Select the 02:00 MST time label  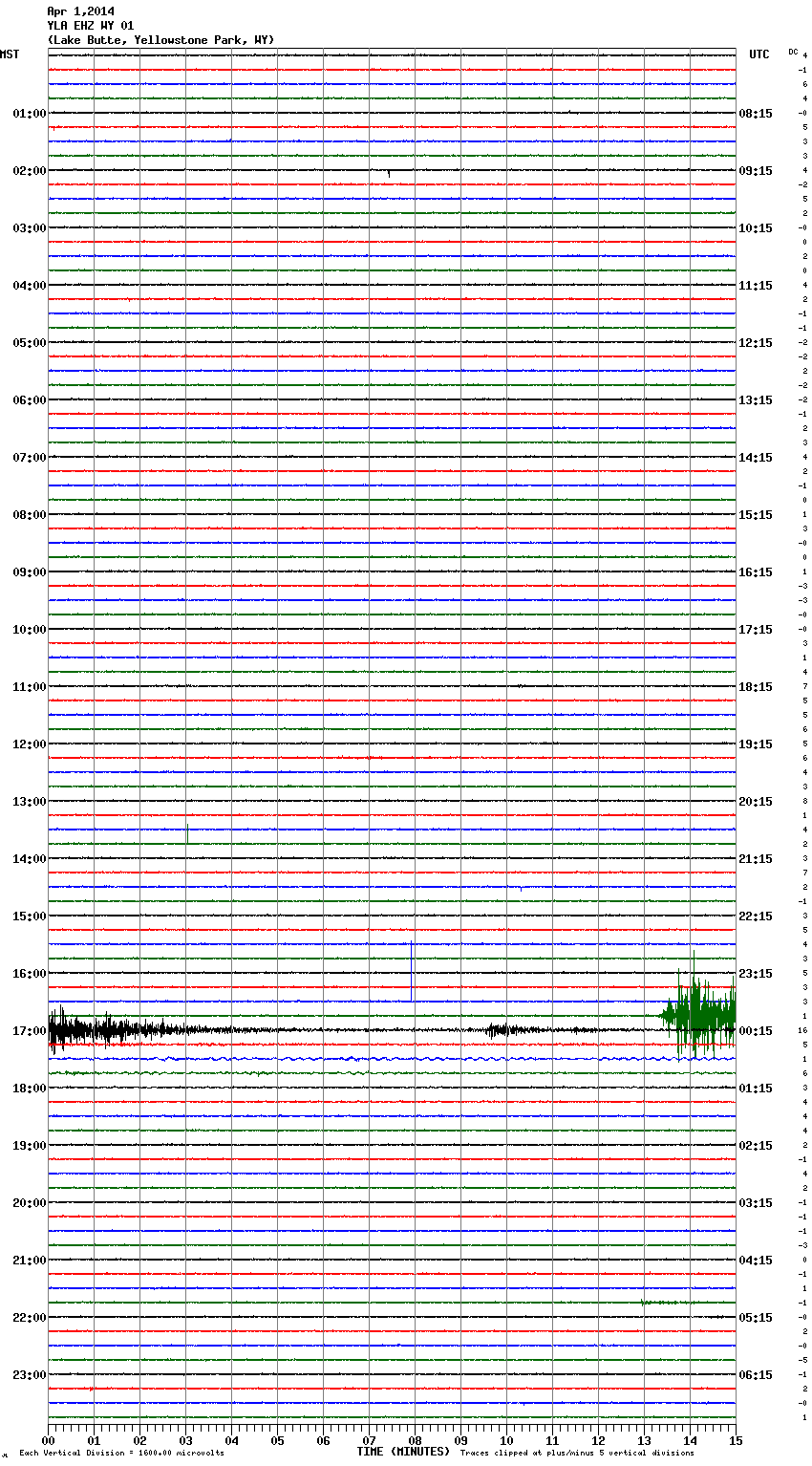(30, 171)
